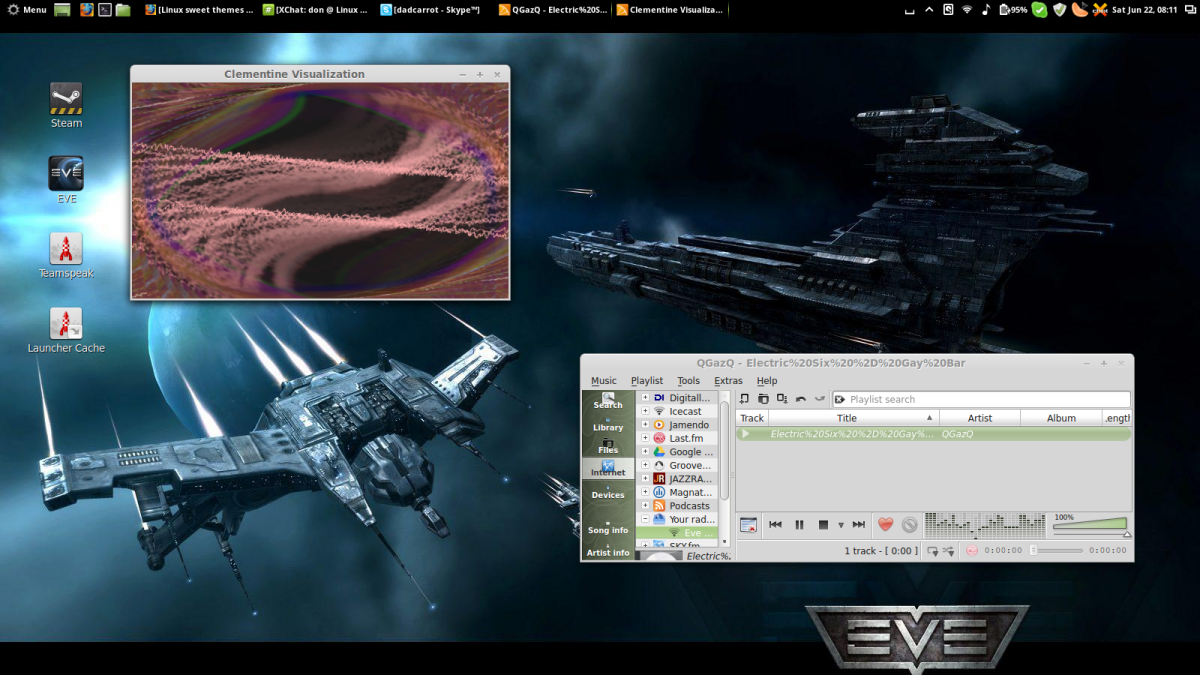Click the save playlist toolbar icon
The height and width of the screenshot is (675, 1200).
point(782,399)
